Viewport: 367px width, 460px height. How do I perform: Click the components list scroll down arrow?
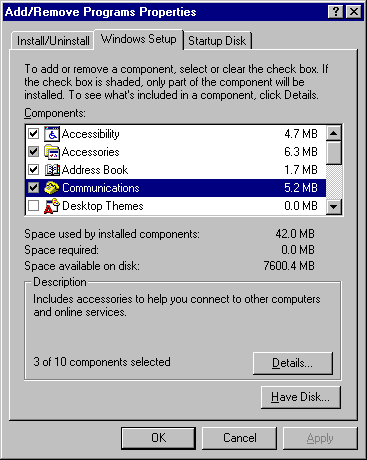click(334, 206)
